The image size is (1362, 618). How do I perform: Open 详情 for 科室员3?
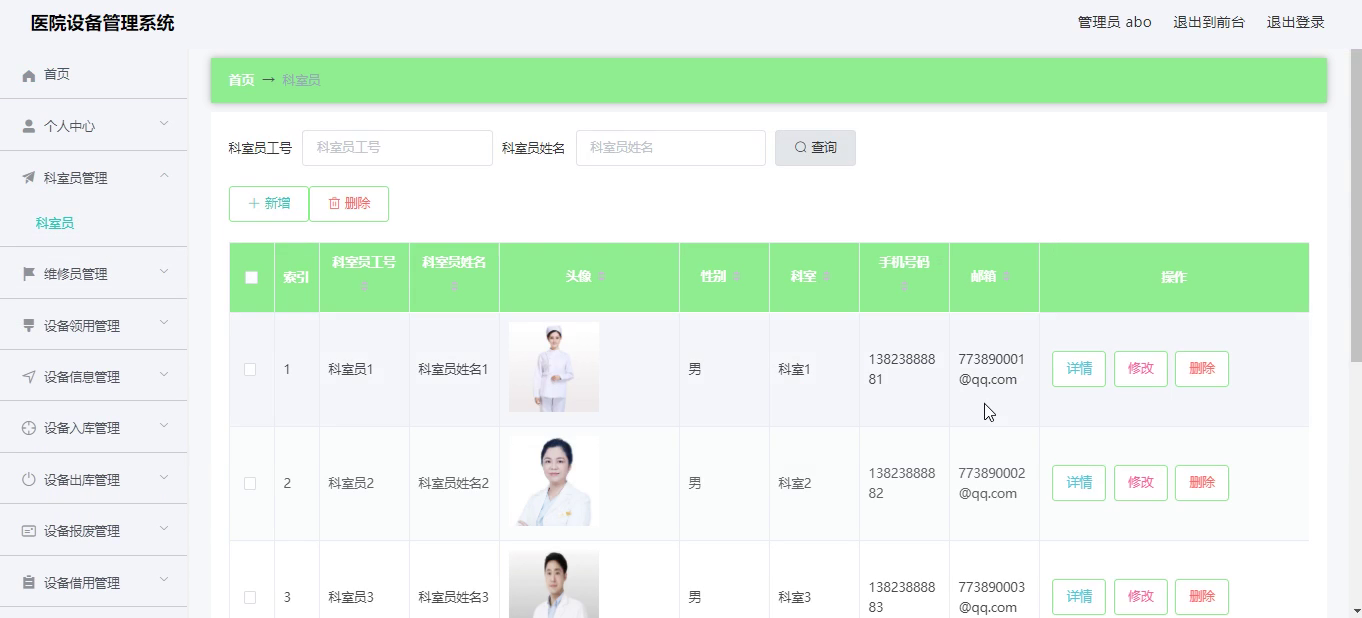(x=1079, y=597)
